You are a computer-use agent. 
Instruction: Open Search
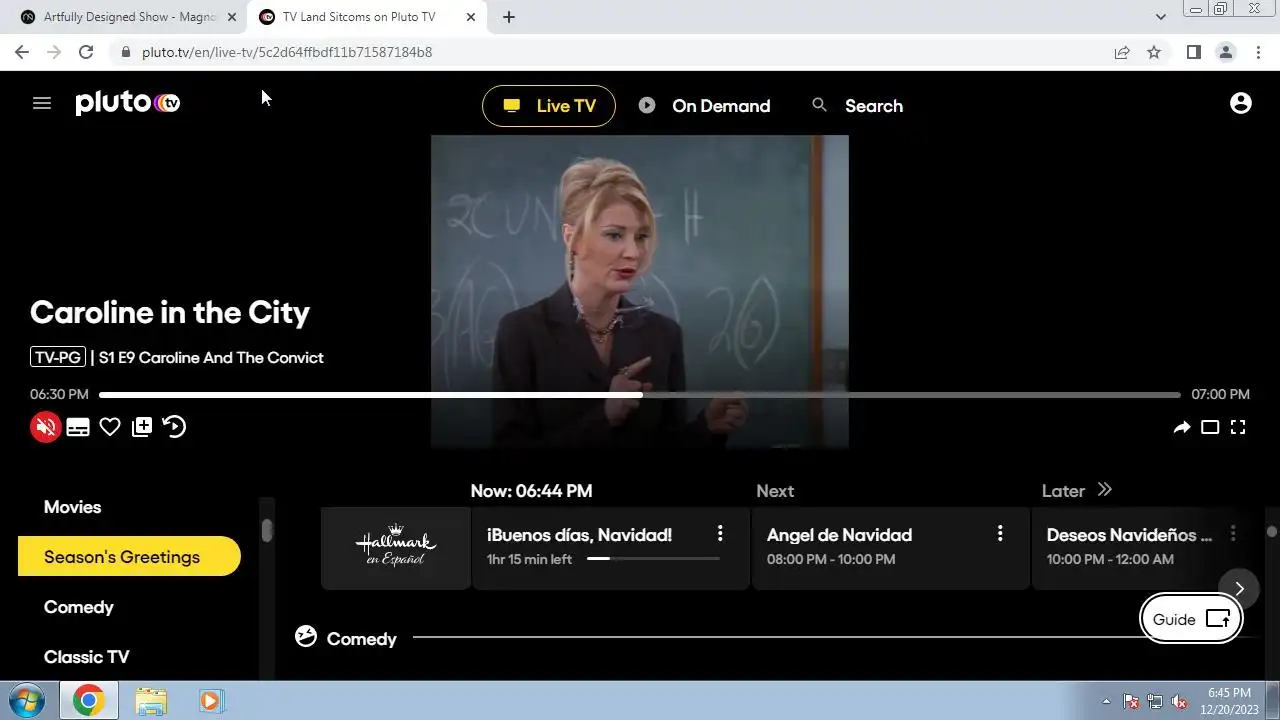click(x=857, y=106)
